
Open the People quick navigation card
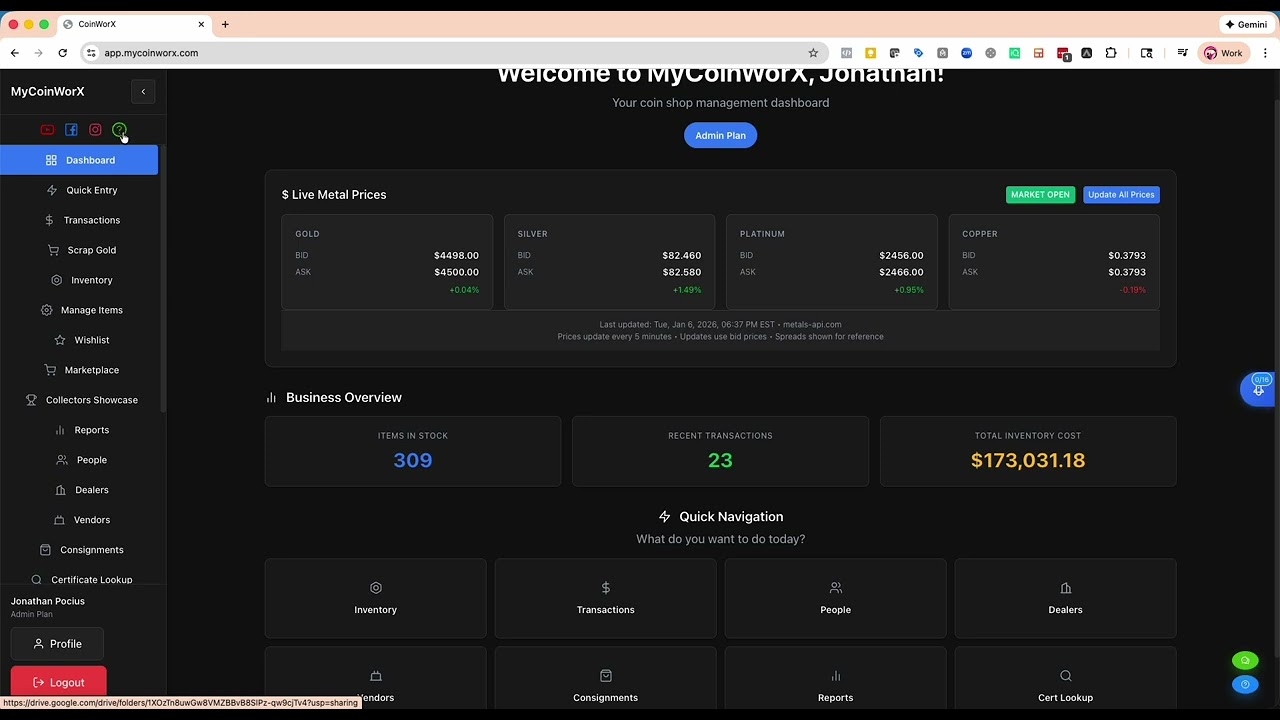pyautogui.click(x=835, y=598)
